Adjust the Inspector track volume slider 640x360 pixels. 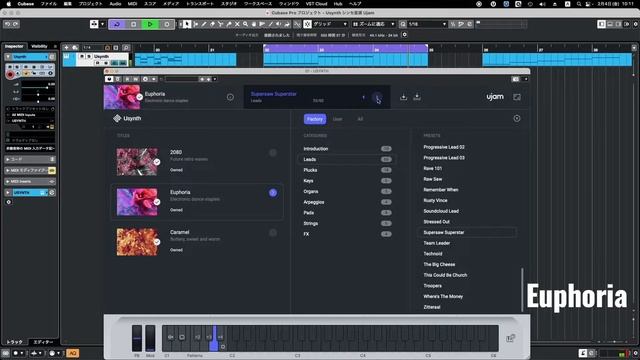(x=39, y=87)
